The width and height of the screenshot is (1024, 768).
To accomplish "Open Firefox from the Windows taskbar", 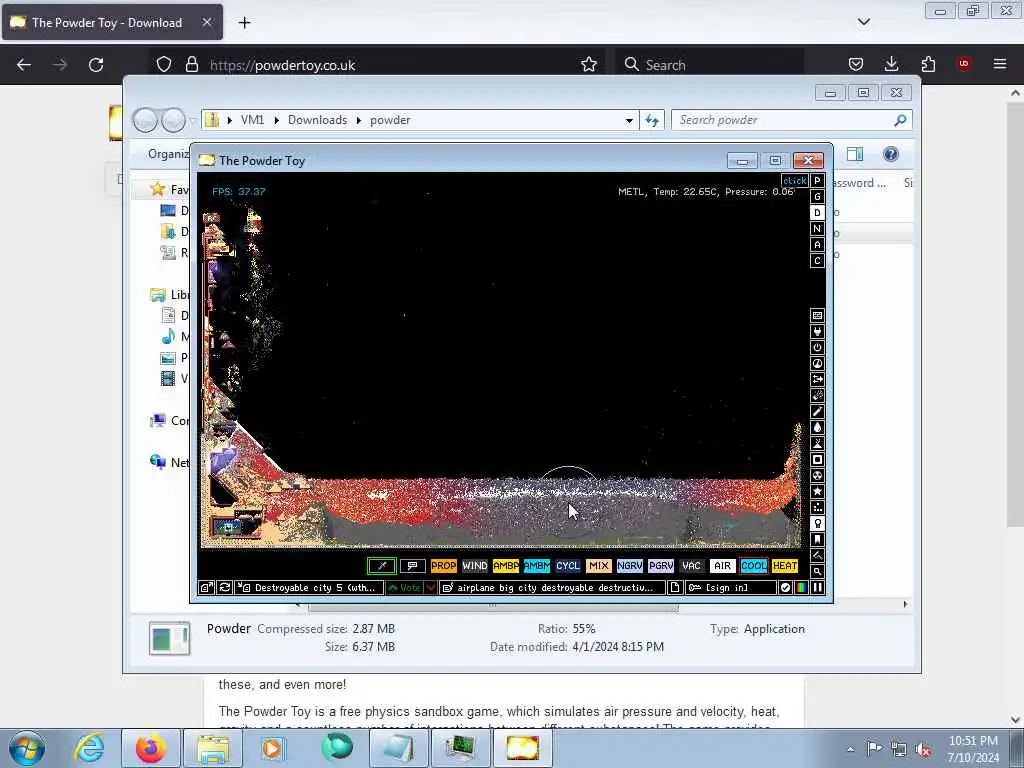I will [x=151, y=748].
